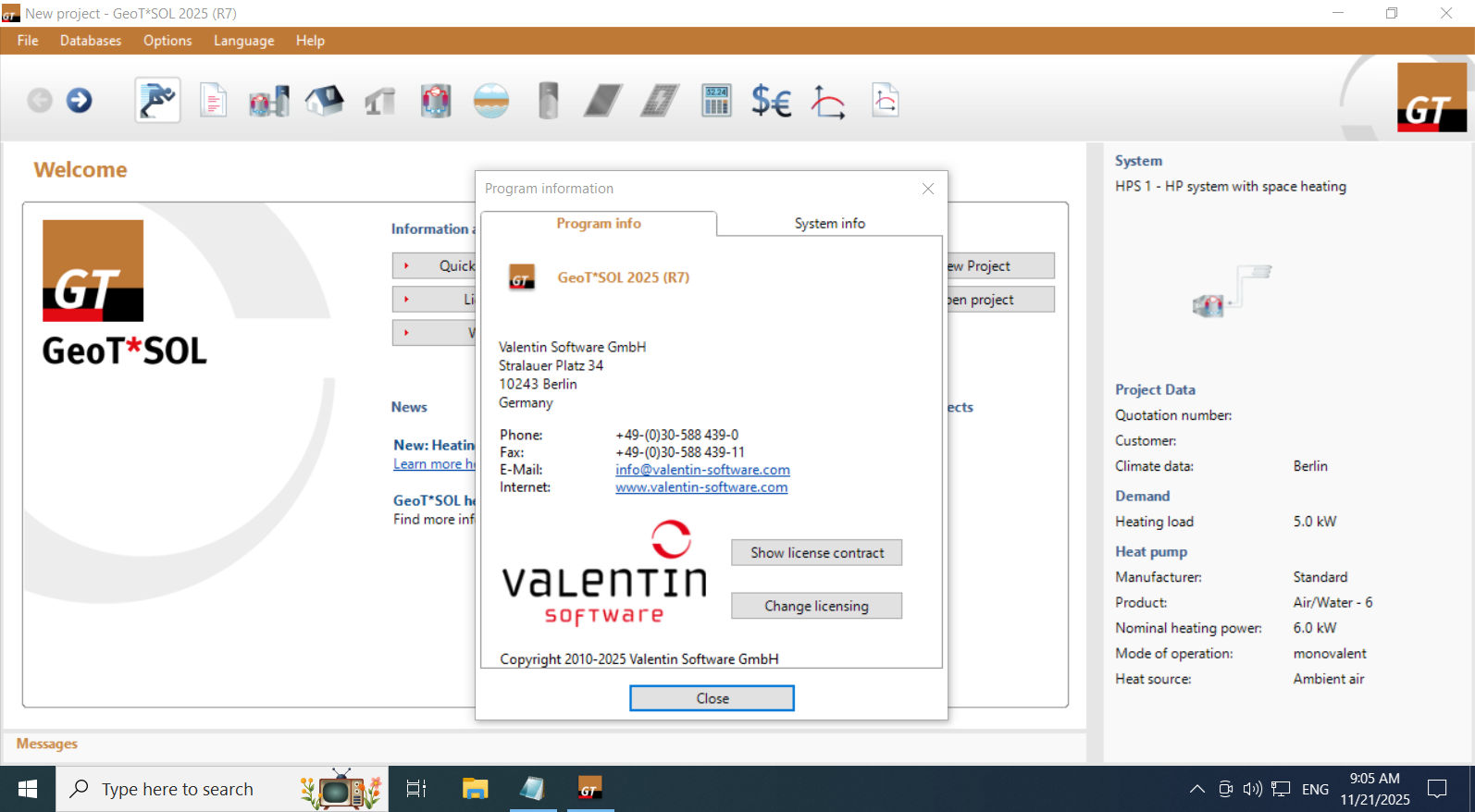This screenshot has height=812, width=1475.
Task: Click Show license contract button
Action: pos(816,553)
